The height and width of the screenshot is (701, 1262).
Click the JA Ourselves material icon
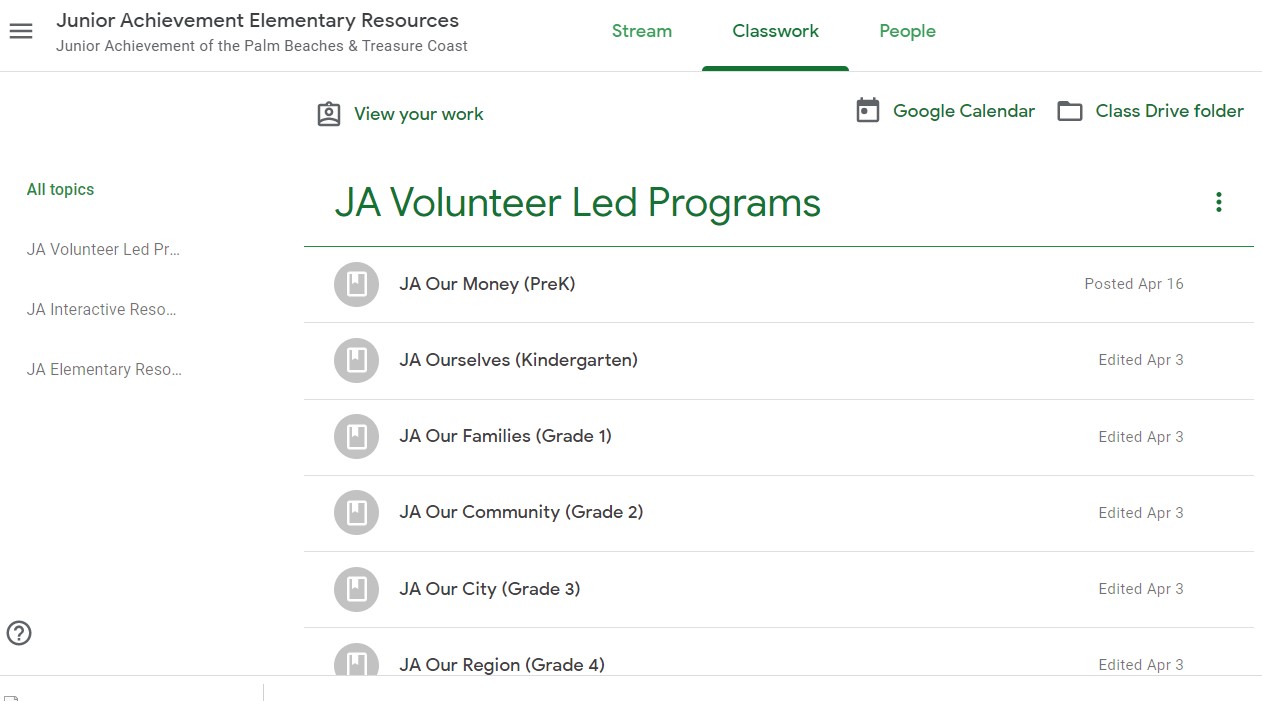click(356, 360)
